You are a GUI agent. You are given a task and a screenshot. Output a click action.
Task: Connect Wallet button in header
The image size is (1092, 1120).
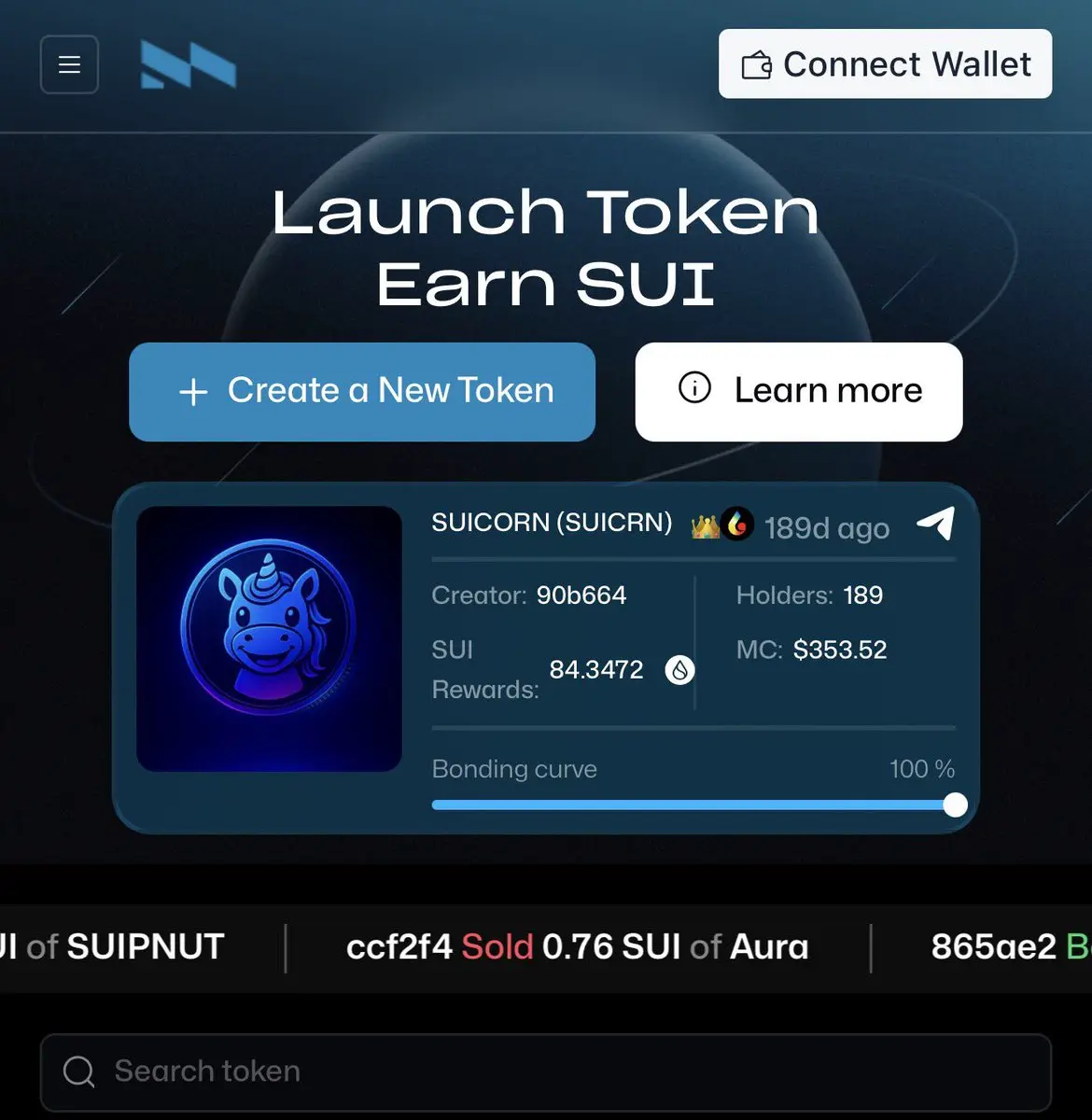click(885, 63)
